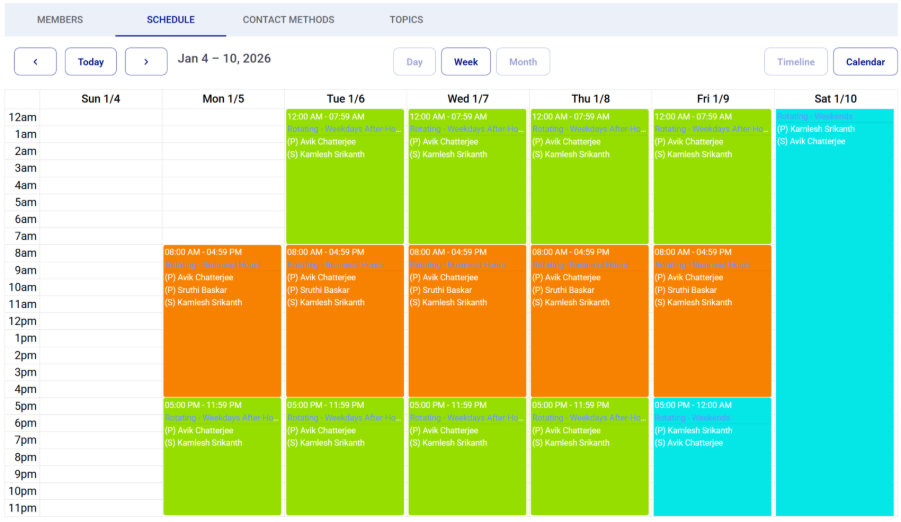Show the schedule as a Timeline
Image resolution: width=901 pixels, height=522 pixels.
pyautogui.click(x=796, y=62)
